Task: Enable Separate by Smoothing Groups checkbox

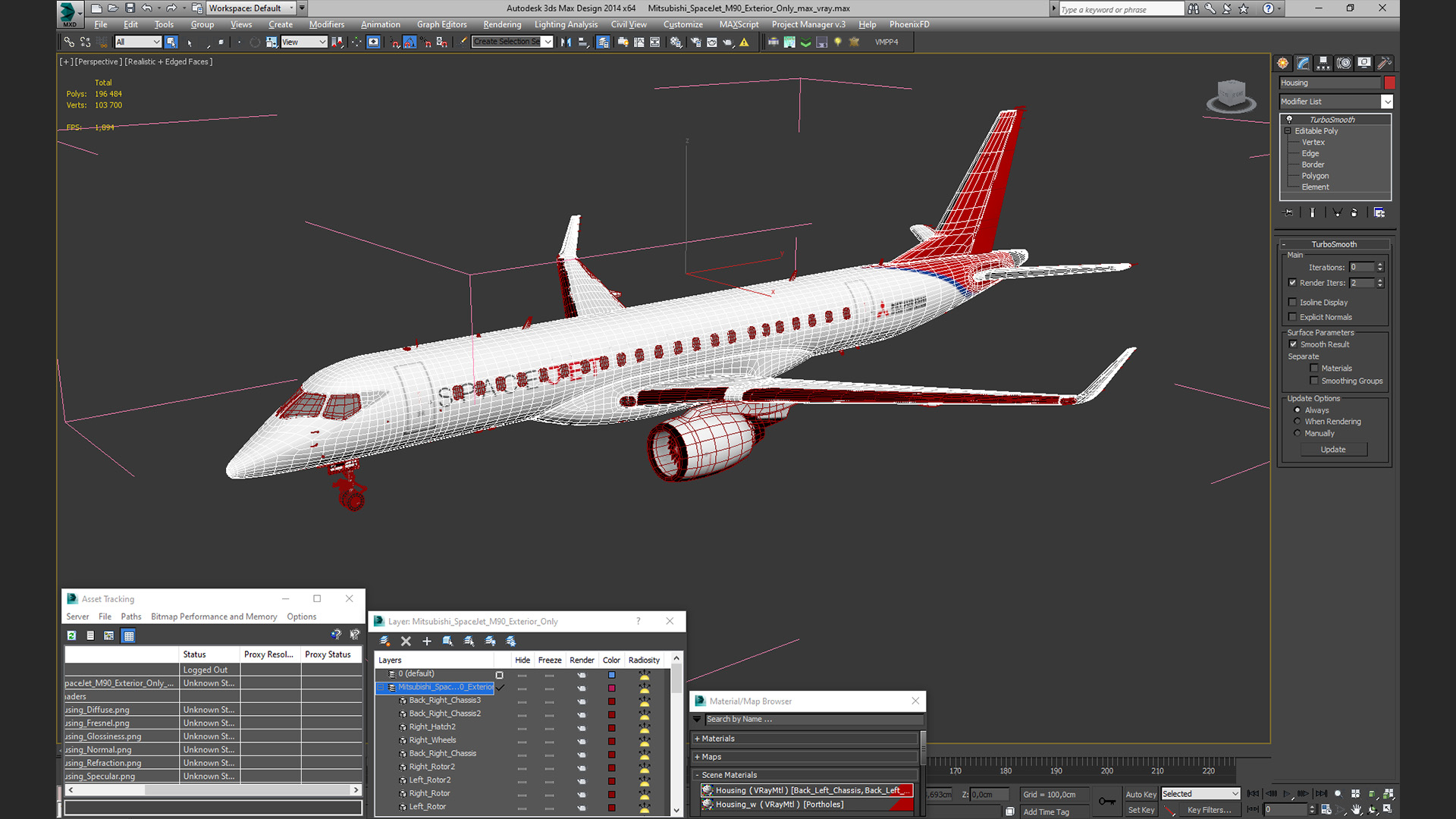Action: pos(1314,381)
